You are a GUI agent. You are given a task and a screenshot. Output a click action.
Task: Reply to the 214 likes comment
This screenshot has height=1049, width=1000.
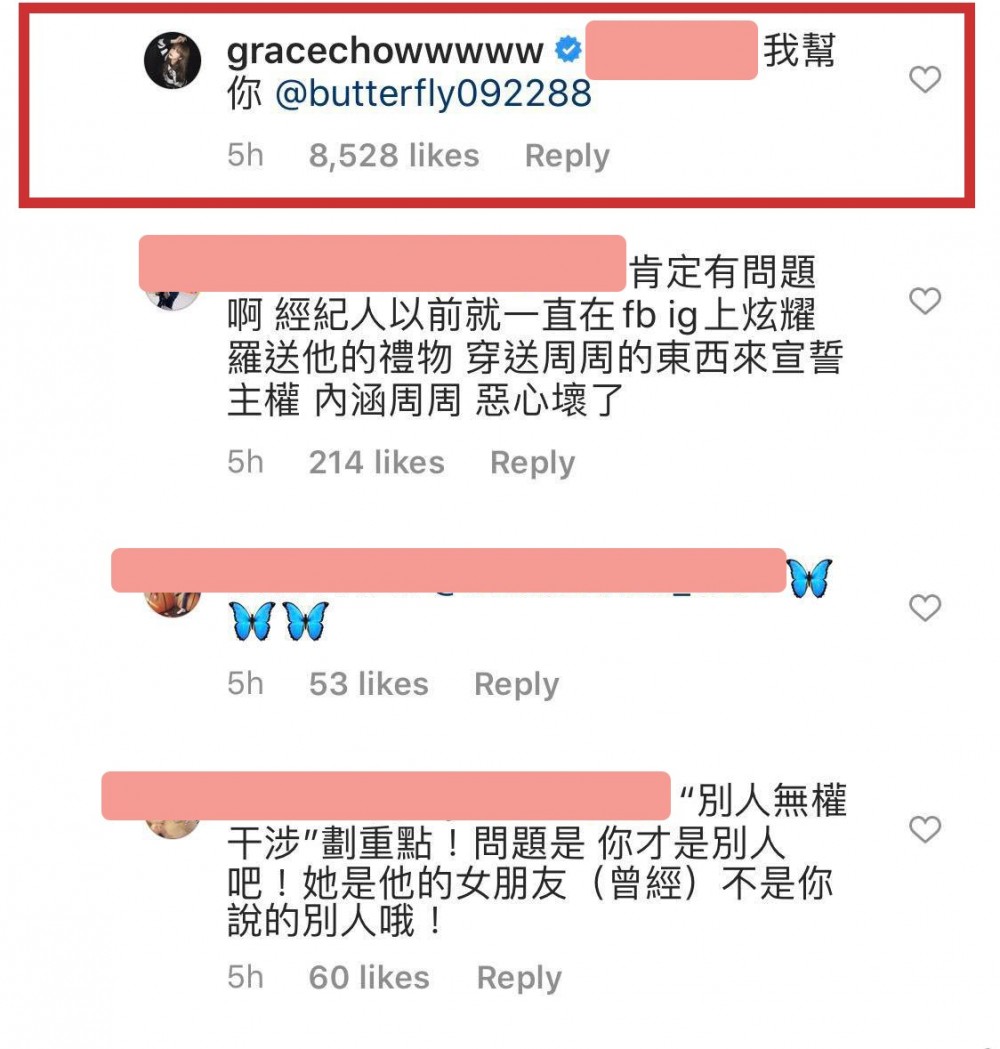click(x=532, y=463)
